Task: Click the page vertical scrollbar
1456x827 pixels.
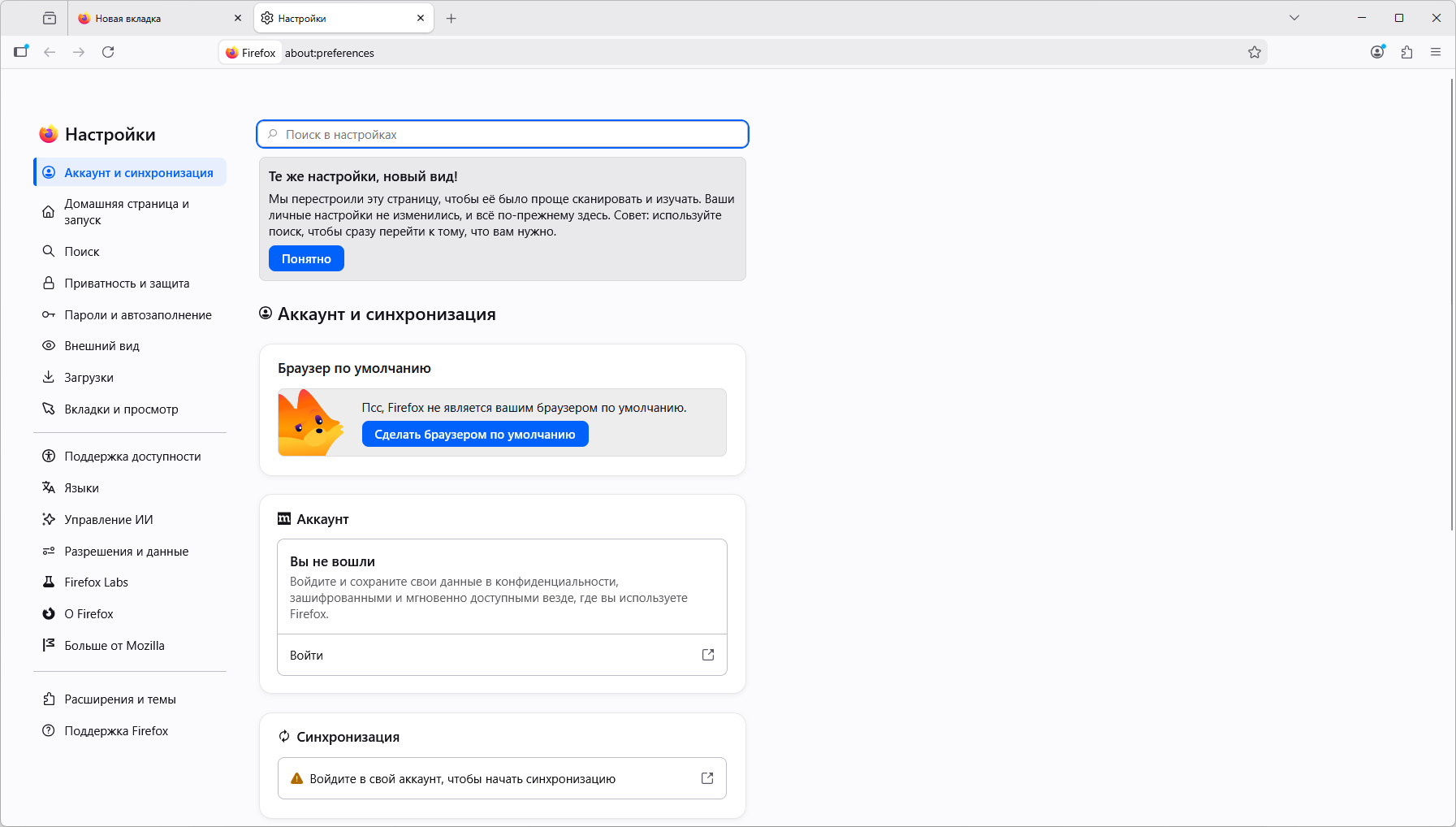Action: point(1451,304)
